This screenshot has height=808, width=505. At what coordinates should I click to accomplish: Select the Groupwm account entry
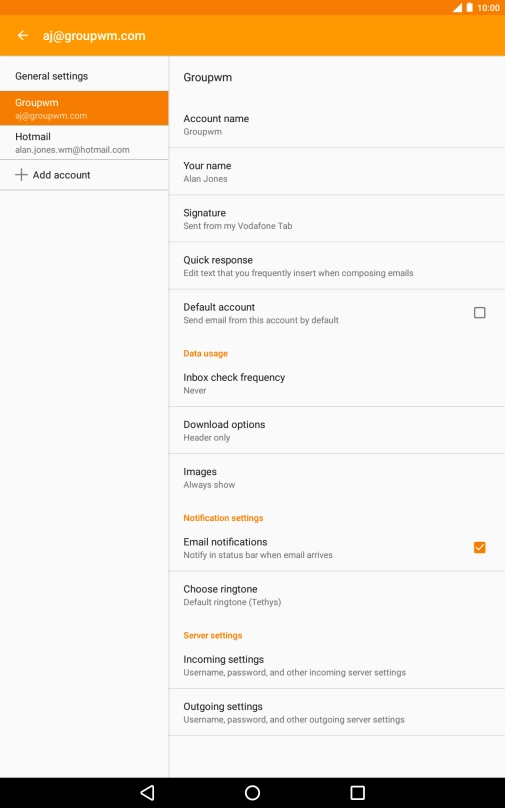click(84, 108)
